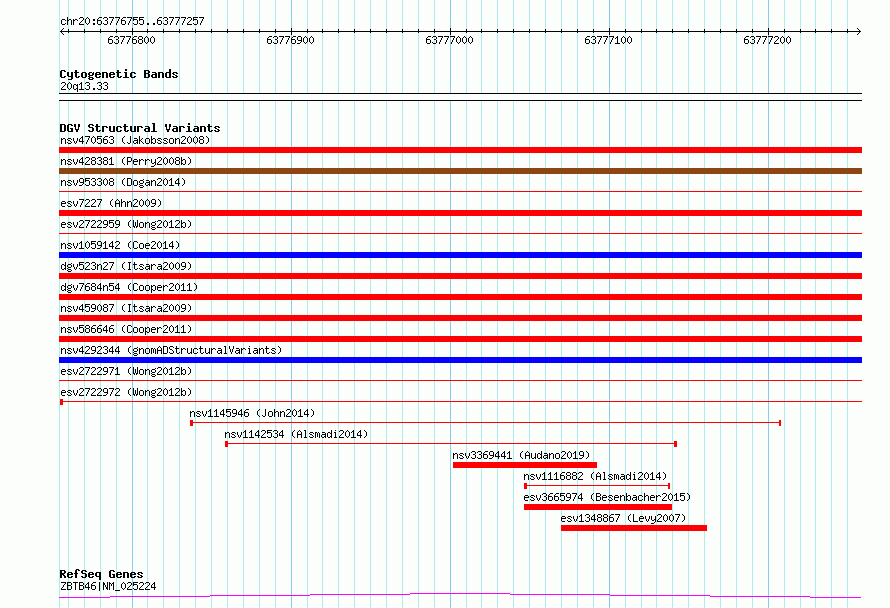Click the 63777200 ruler position
890x608 pixels.
click(767, 40)
